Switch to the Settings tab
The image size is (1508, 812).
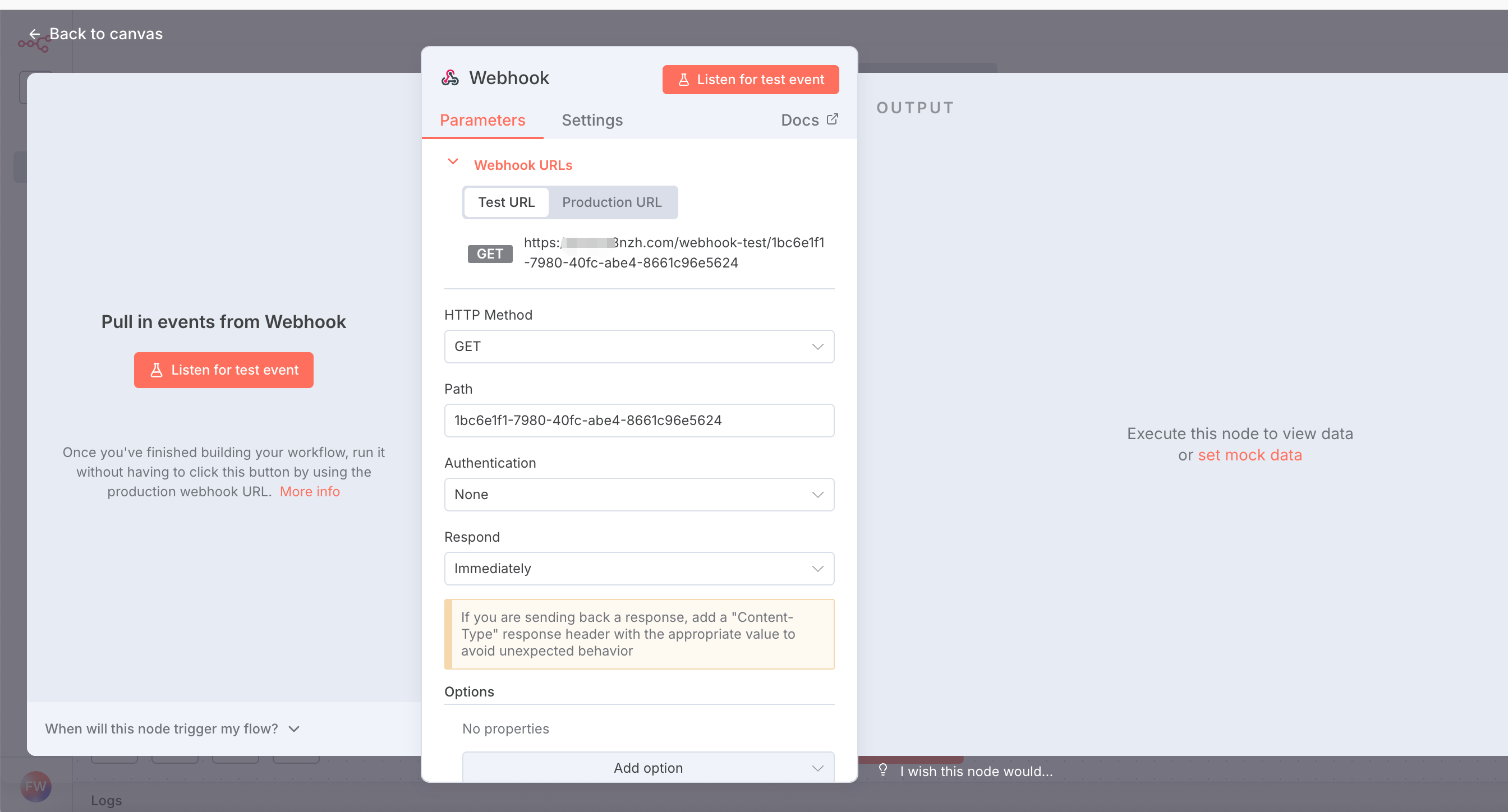pyautogui.click(x=592, y=120)
